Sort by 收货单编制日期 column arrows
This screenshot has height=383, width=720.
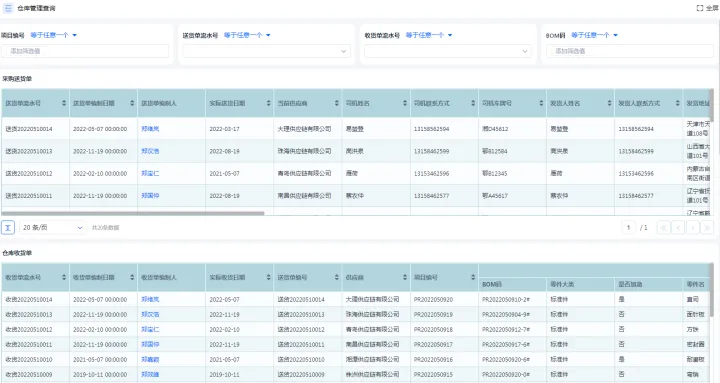point(132,277)
